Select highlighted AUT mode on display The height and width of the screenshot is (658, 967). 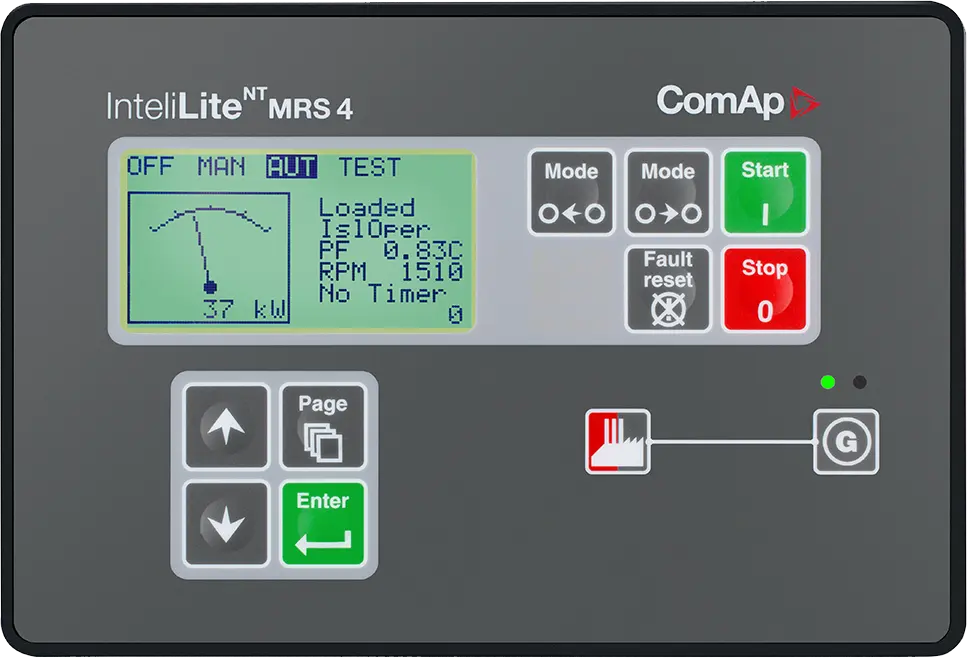tap(292, 167)
